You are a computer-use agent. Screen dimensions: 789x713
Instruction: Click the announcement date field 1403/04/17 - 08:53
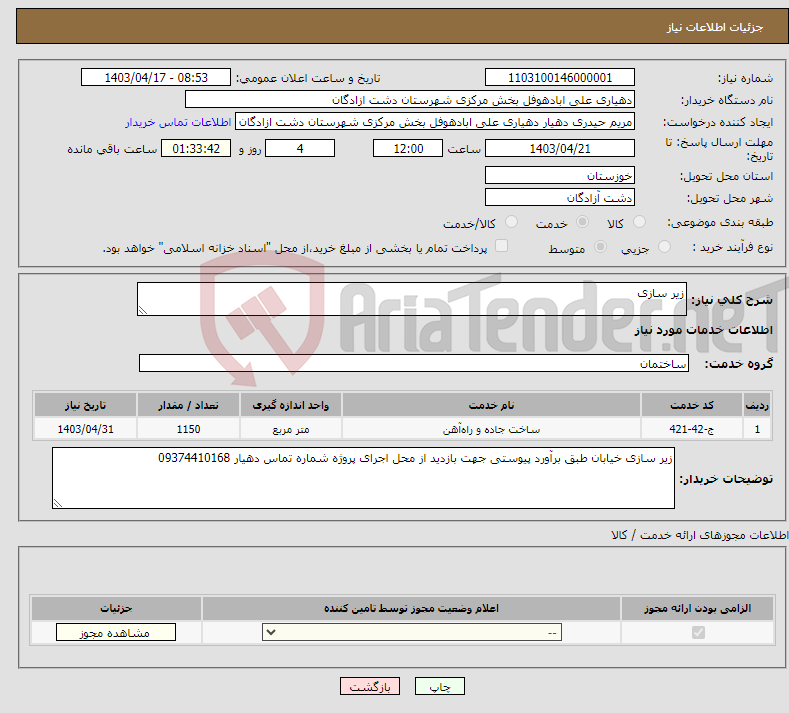156,77
